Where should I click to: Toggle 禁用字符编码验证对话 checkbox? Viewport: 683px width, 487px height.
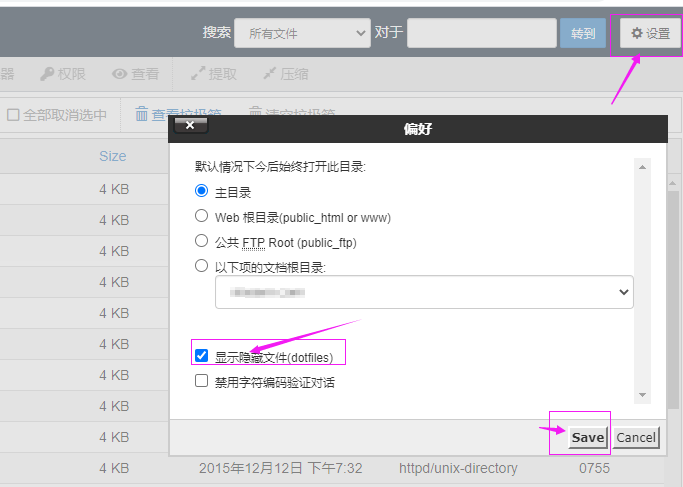coord(201,380)
